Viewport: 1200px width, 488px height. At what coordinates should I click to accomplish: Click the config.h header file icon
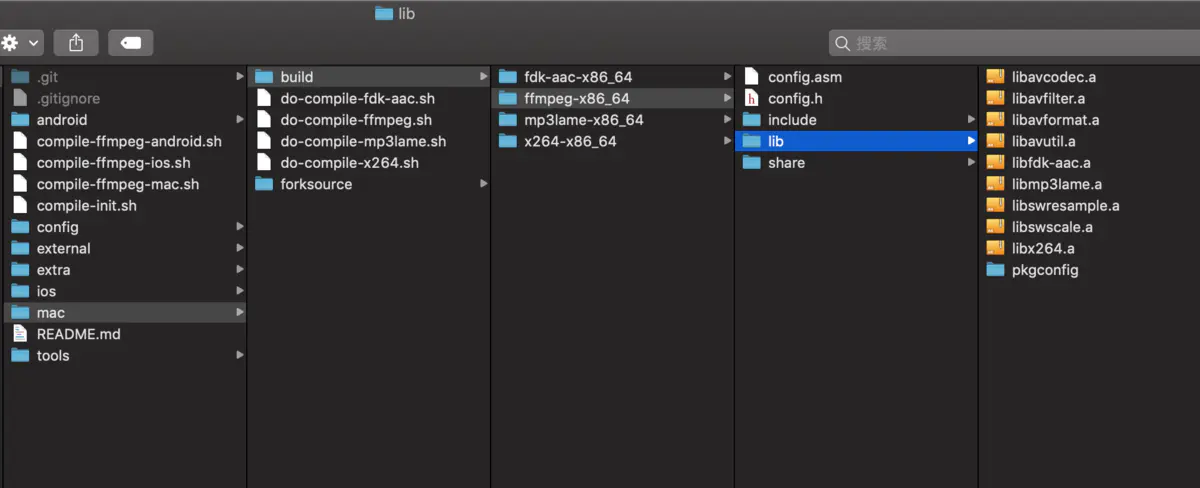click(752, 98)
